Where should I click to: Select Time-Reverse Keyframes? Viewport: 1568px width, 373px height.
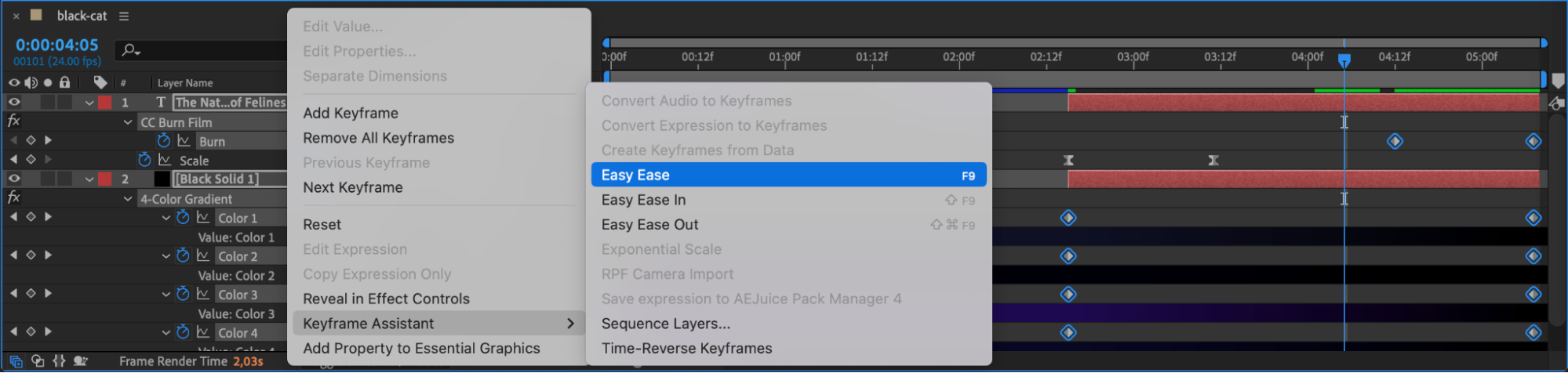click(x=686, y=348)
